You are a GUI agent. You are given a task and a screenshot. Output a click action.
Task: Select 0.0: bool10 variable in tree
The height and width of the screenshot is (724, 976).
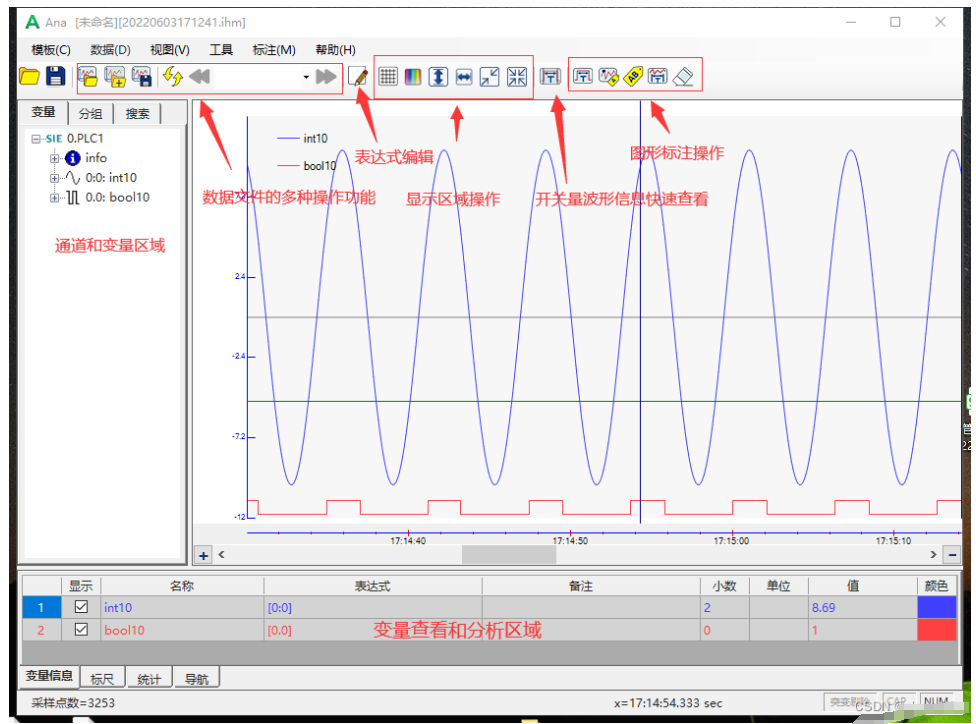[x=117, y=198]
